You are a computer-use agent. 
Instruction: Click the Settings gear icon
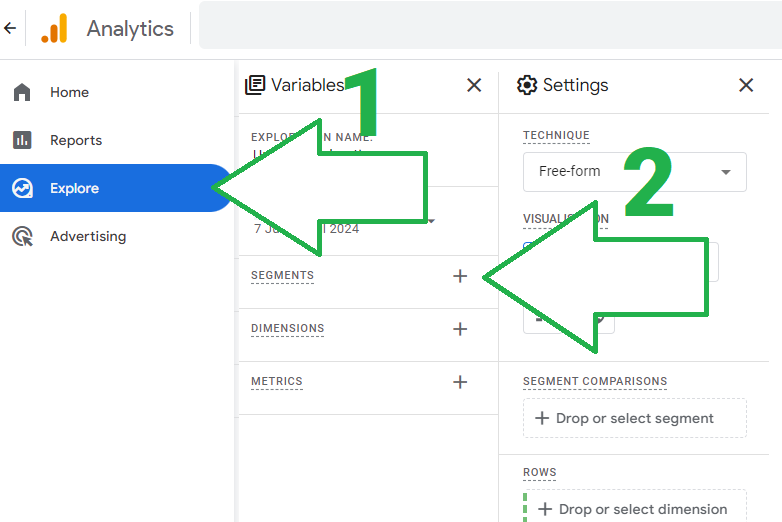(527, 85)
